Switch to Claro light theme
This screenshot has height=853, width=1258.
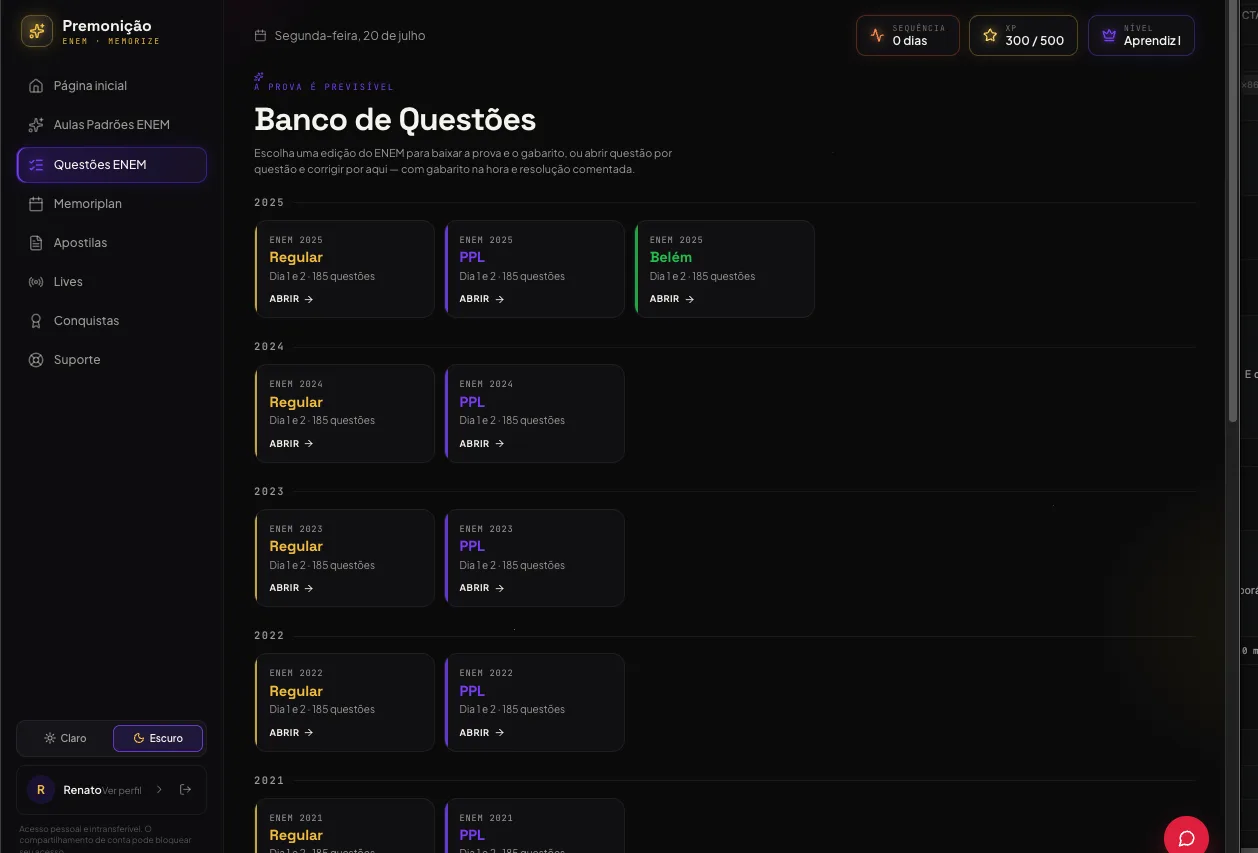tap(65, 739)
